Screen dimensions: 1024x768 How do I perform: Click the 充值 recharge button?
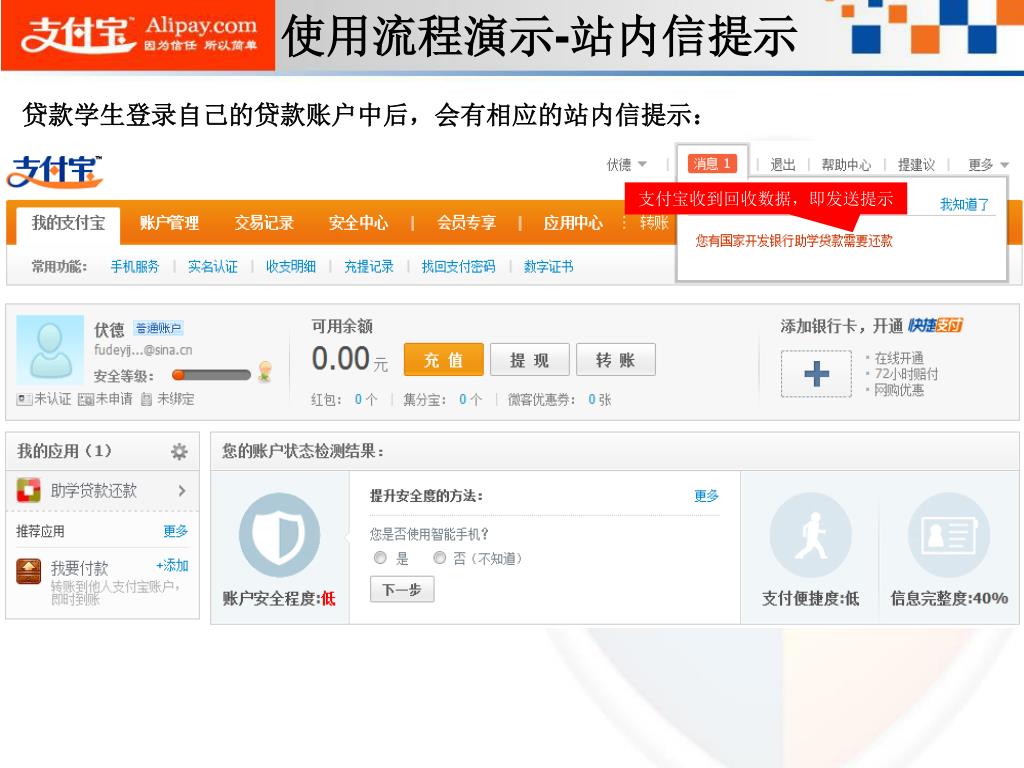pos(443,360)
